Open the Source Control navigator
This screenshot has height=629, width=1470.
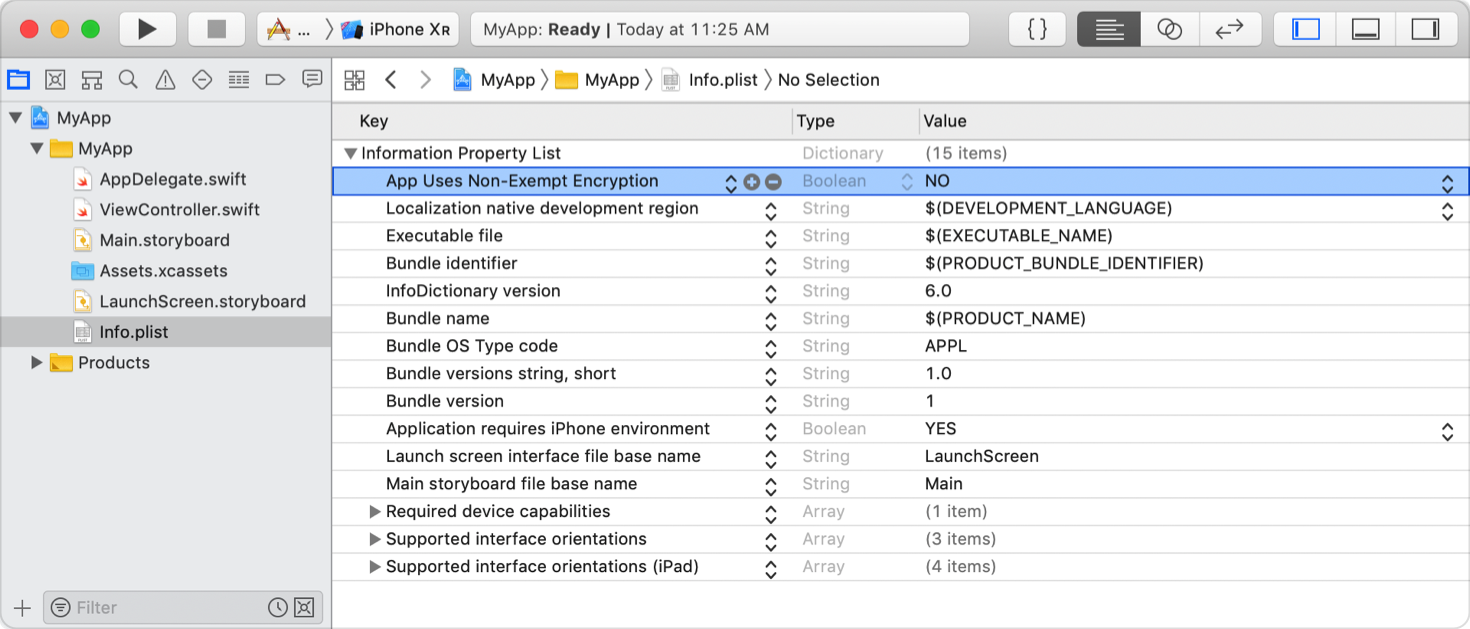pyautogui.click(x=55, y=80)
